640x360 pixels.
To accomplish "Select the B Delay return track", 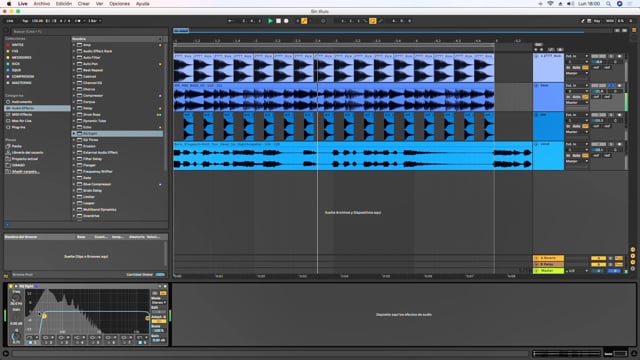I will (x=549, y=264).
